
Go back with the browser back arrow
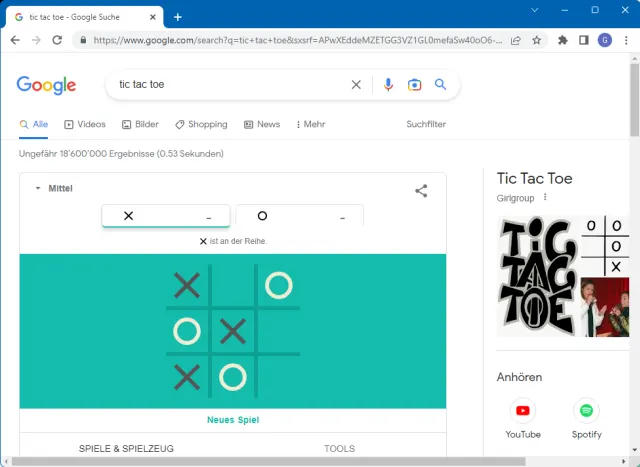[x=15, y=40]
